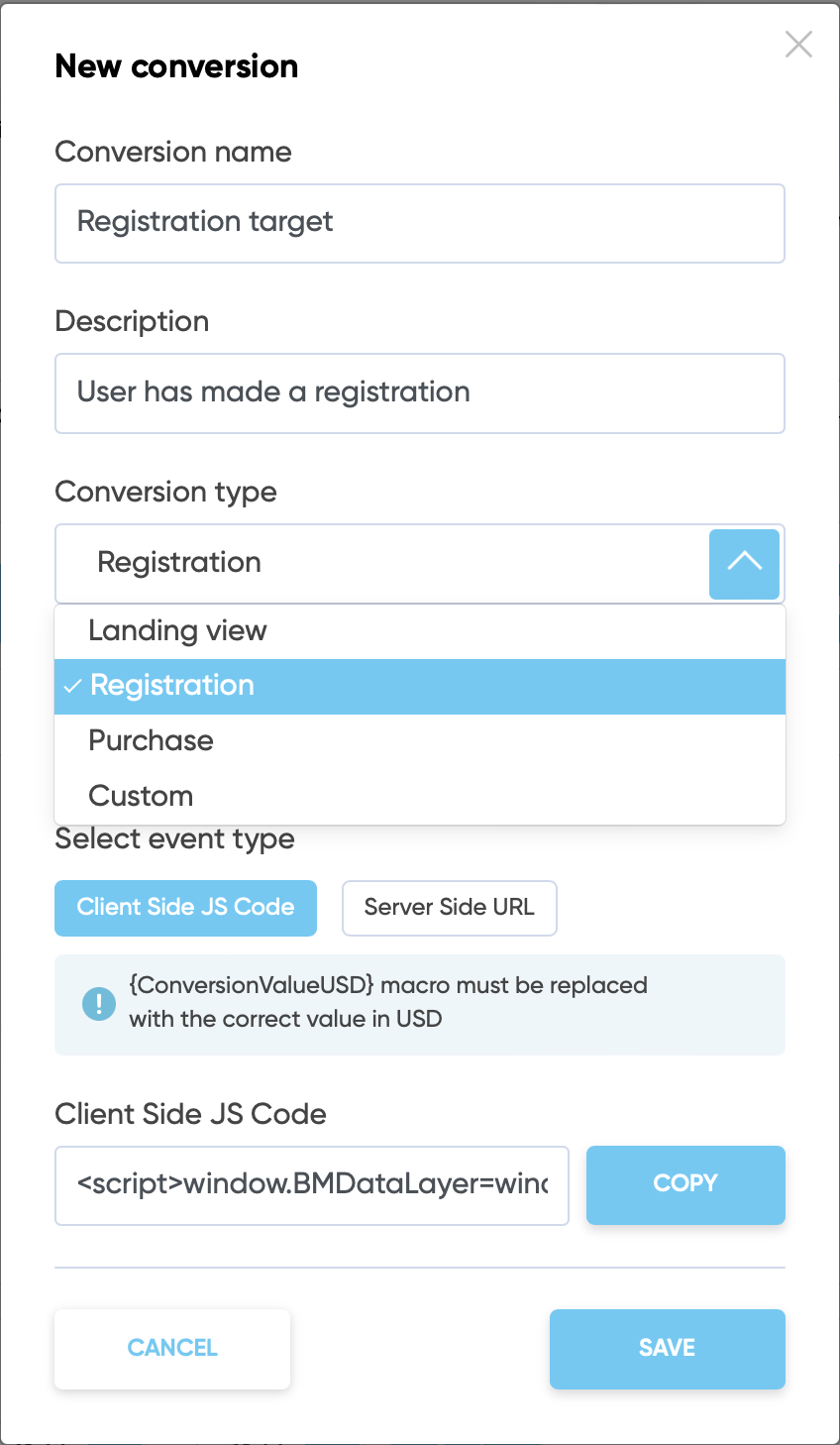Click the checkmark beside the Registration option
The image size is (840, 1445).
click(72, 686)
